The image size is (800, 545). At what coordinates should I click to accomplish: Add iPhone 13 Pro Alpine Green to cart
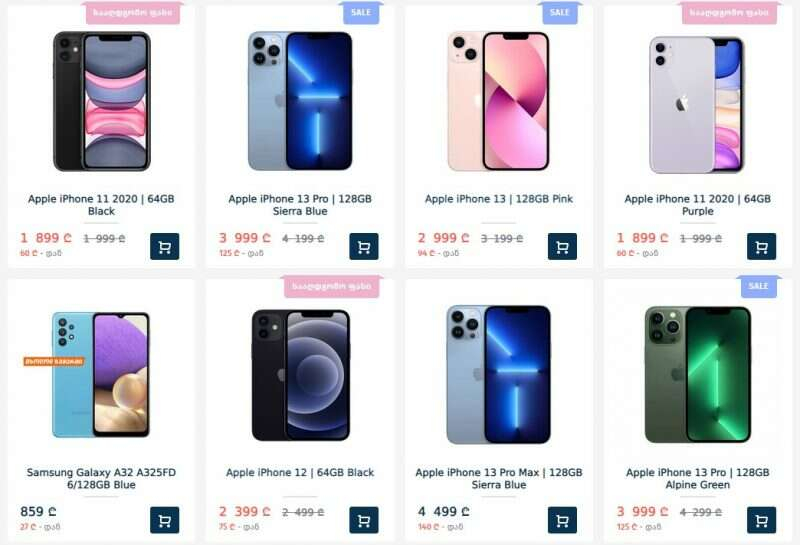point(761,520)
